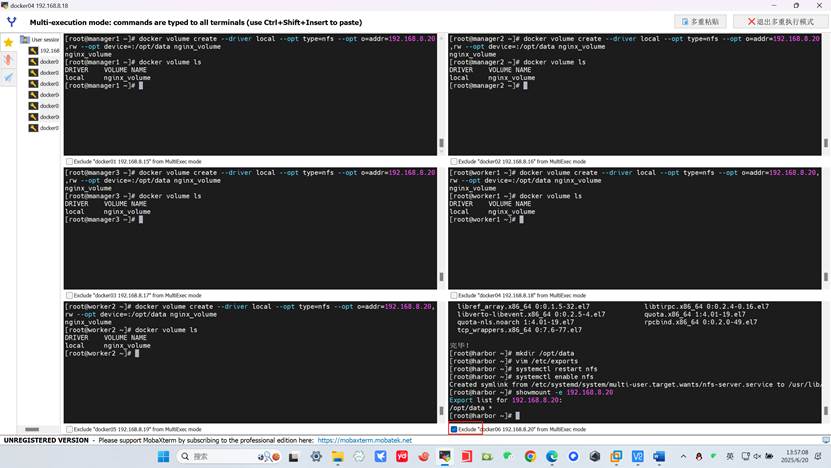Uncheck Exclude docker06 192.168.8.20 from MultiExec
Screen dimensions: 831x468
[454, 429]
